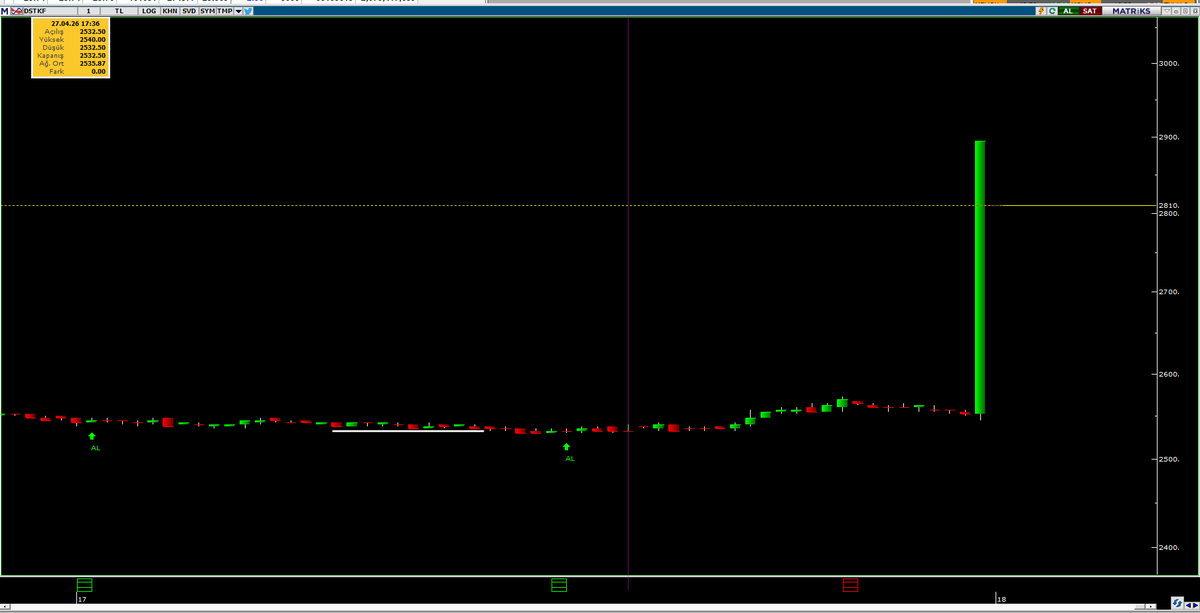Click the TL currency selector

(x=119, y=11)
